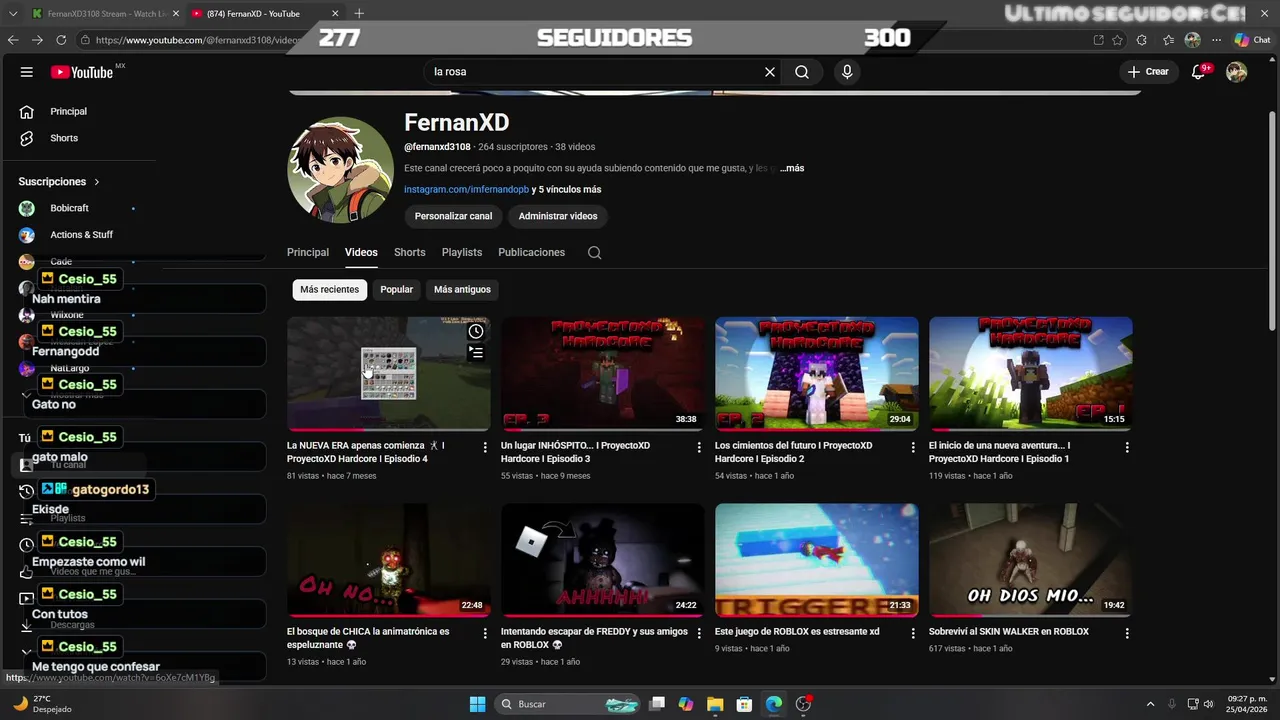Open OBS Studio from the taskbar
The height and width of the screenshot is (720, 1280).
click(803, 704)
